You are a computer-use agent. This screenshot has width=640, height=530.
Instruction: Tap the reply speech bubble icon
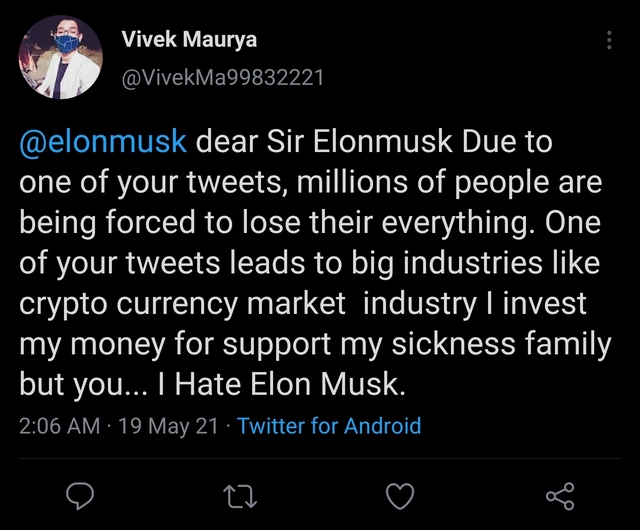(80, 495)
